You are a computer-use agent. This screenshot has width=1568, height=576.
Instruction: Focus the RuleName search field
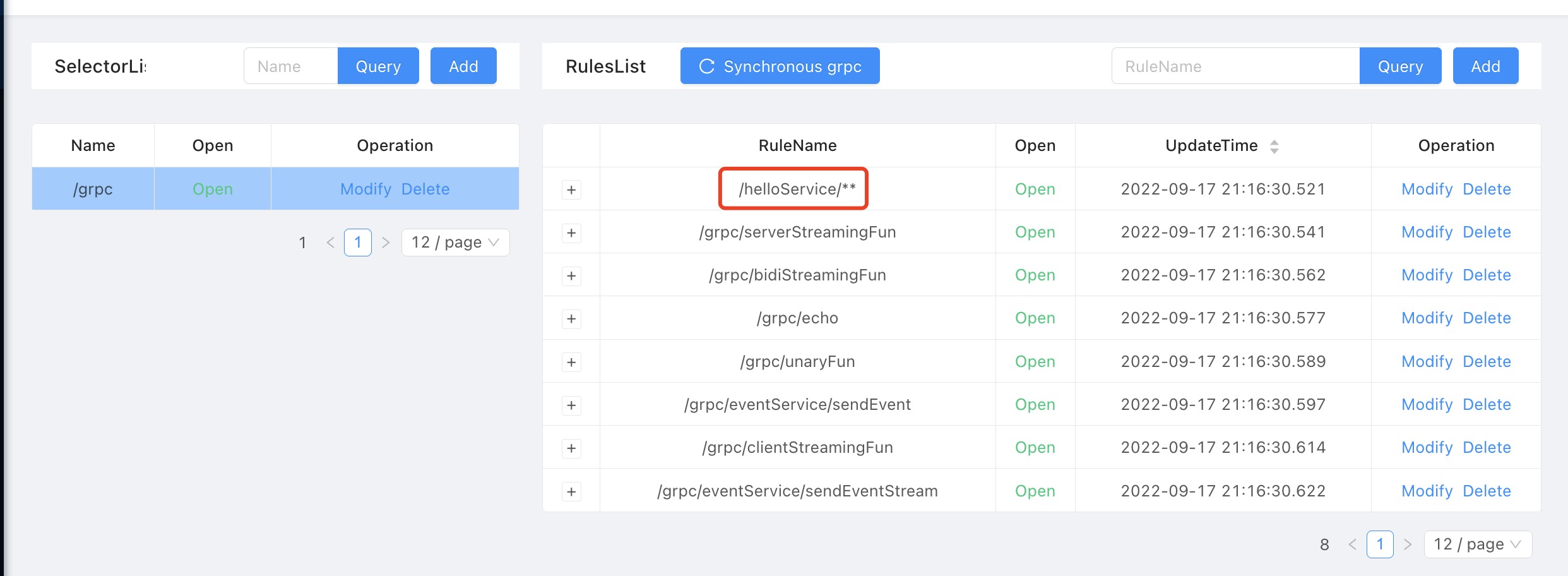click(x=1235, y=66)
